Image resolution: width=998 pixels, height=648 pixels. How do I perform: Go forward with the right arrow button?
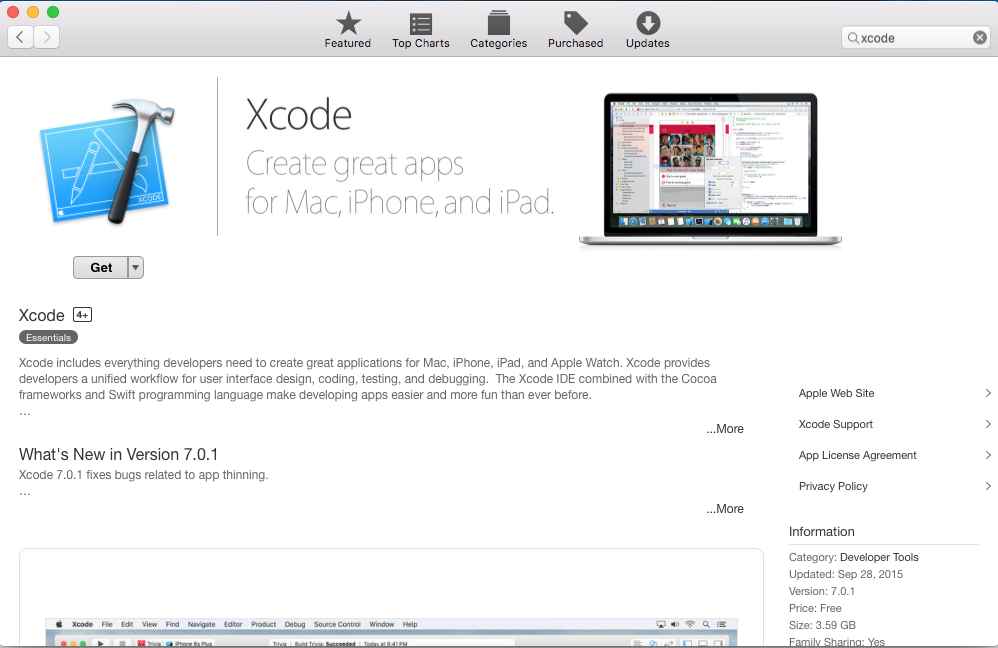(x=46, y=38)
